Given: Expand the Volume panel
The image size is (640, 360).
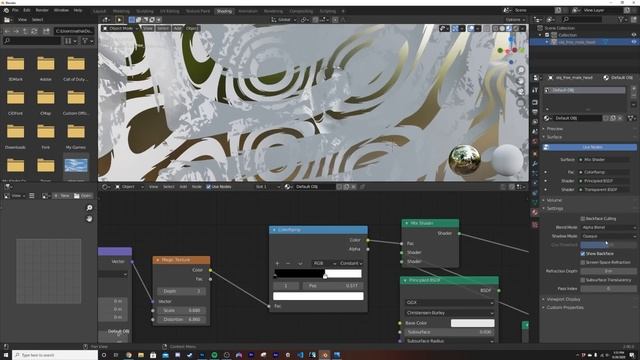Looking at the screenshot, I should [554, 200].
